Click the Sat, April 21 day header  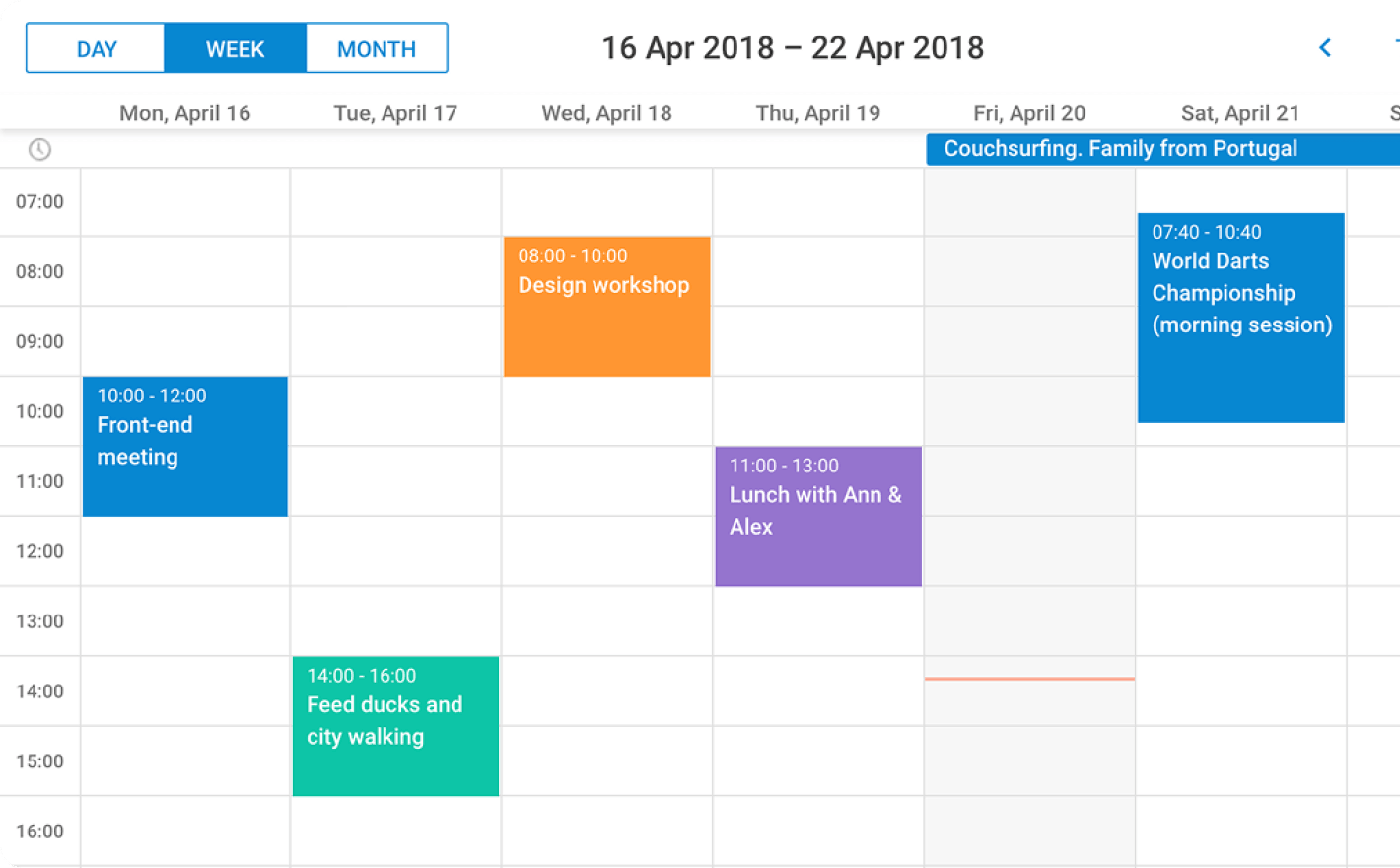point(1239,113)
